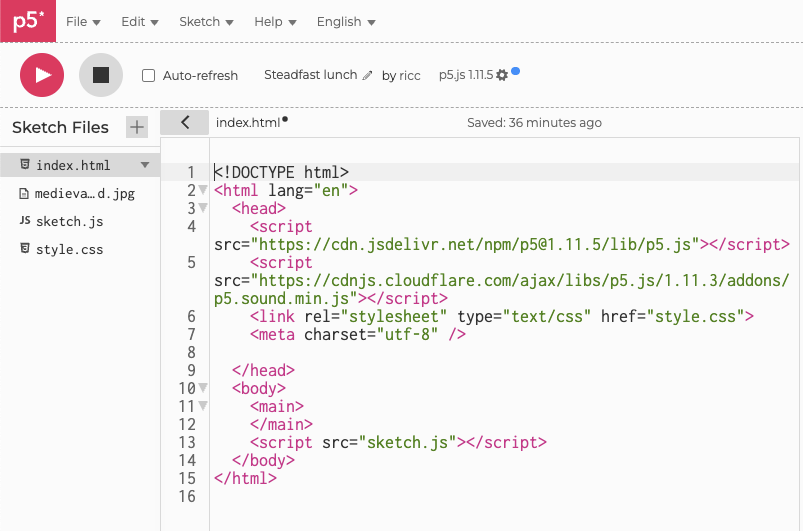Image resolution: width=803 pixels, height=531 pixels.
Task: Open p5.js version settings gear
Action: coord(502,76)
